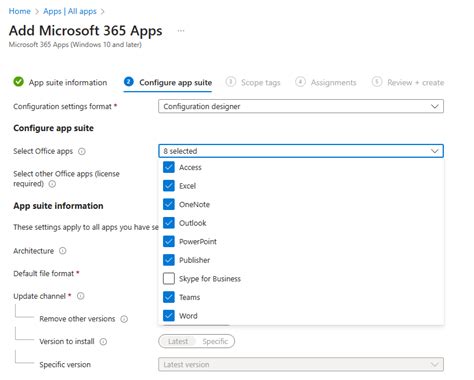Click the 'Access' label in the list

[x=190, y=167]
